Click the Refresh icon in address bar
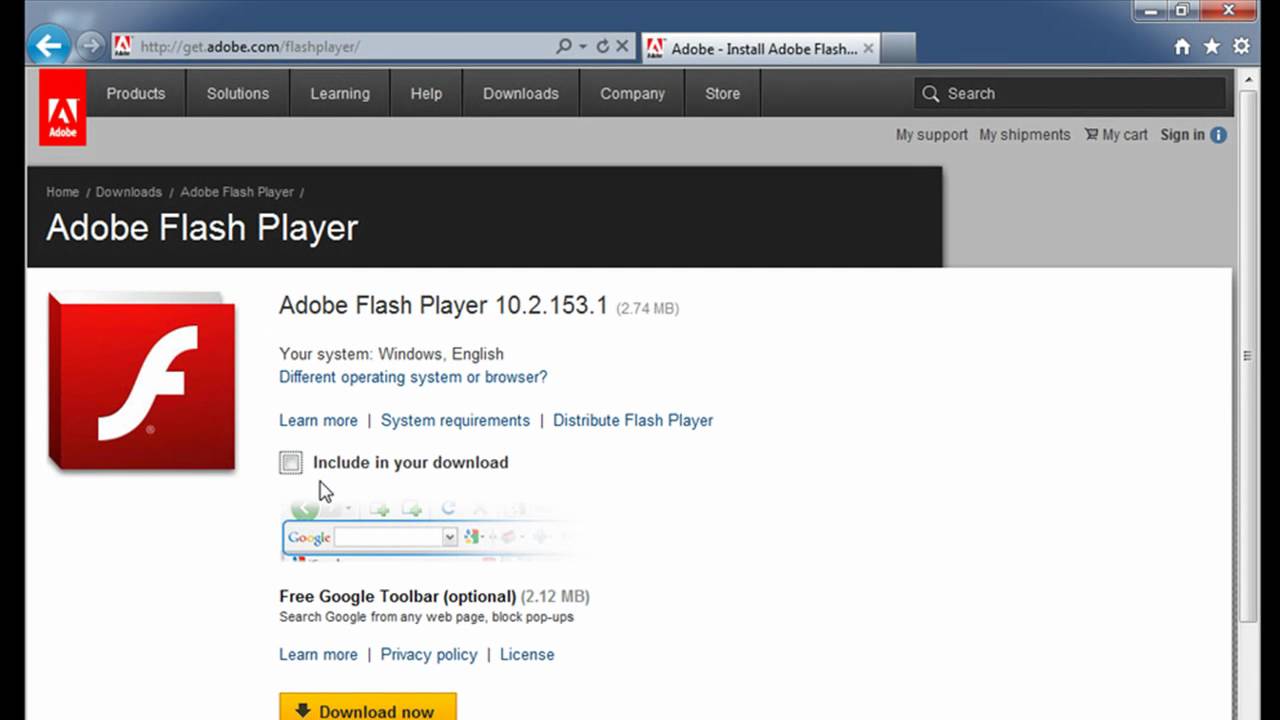1280x720 pixels. pos(602,46)
